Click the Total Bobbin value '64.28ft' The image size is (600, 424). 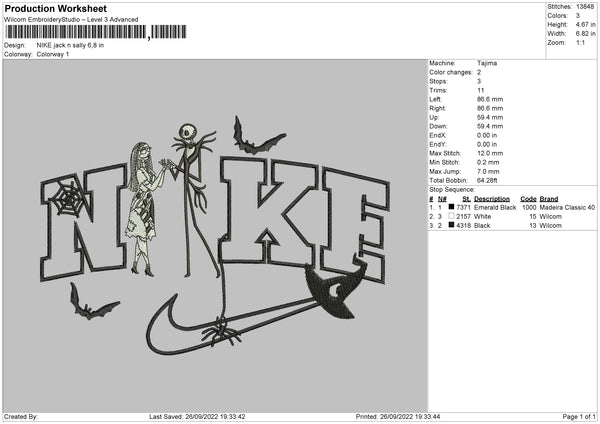tap(487, 180)
